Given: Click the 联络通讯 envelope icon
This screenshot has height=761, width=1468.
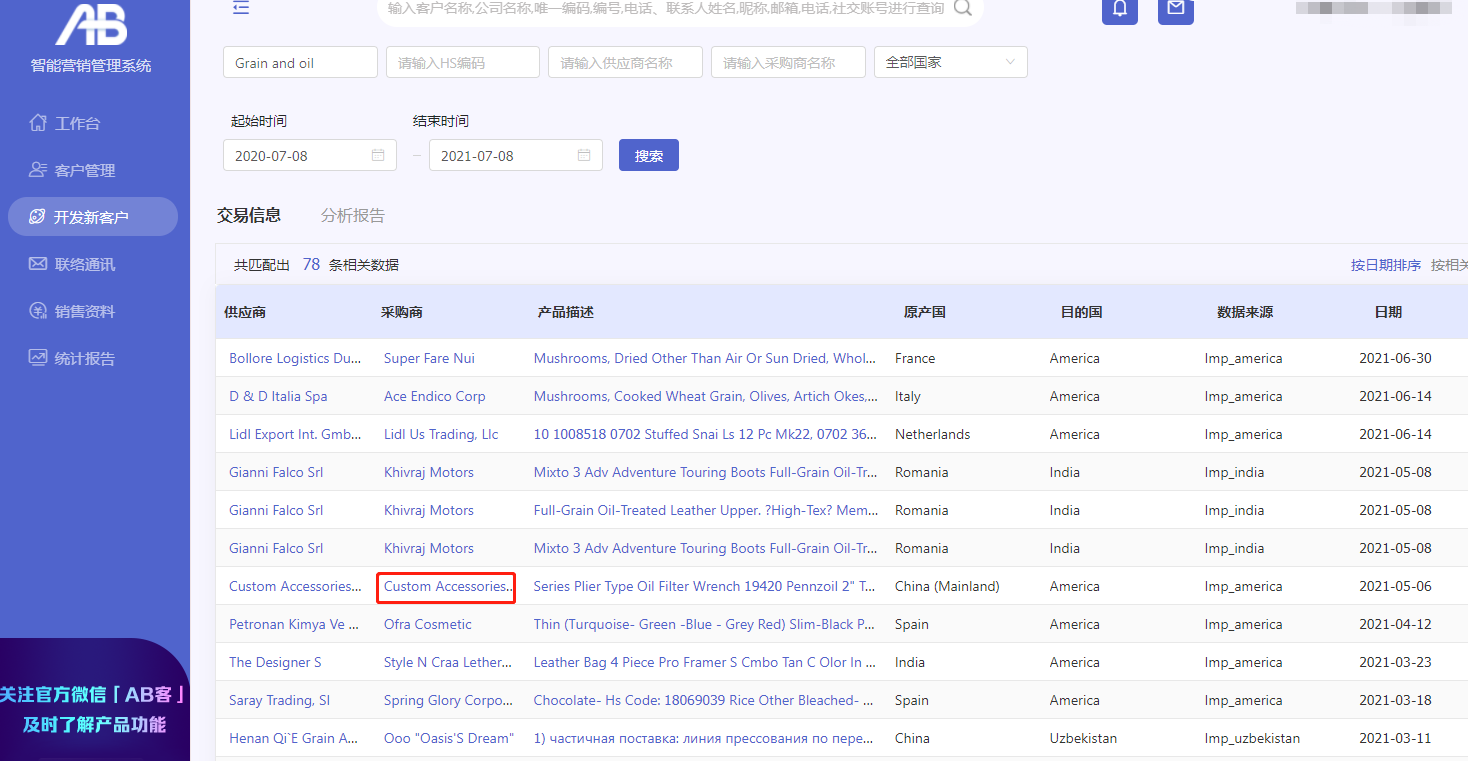Looking at the screenshot, I should point(38,264).
